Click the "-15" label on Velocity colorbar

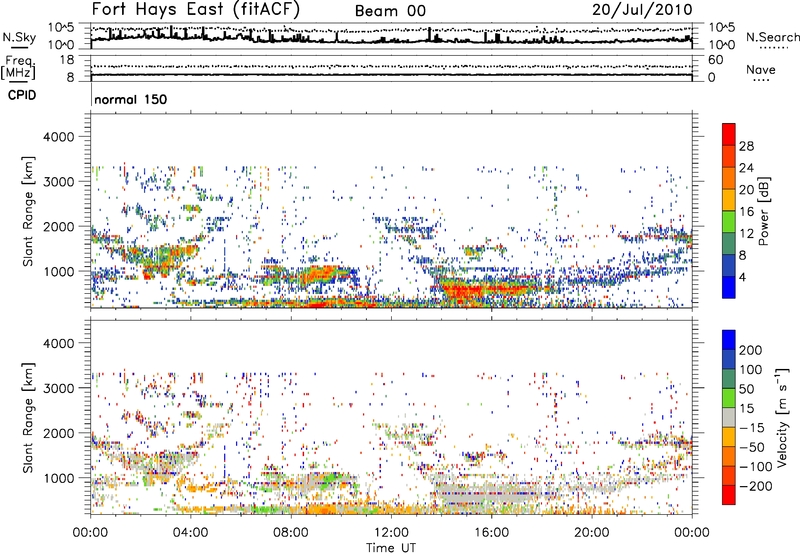[752, 428]
